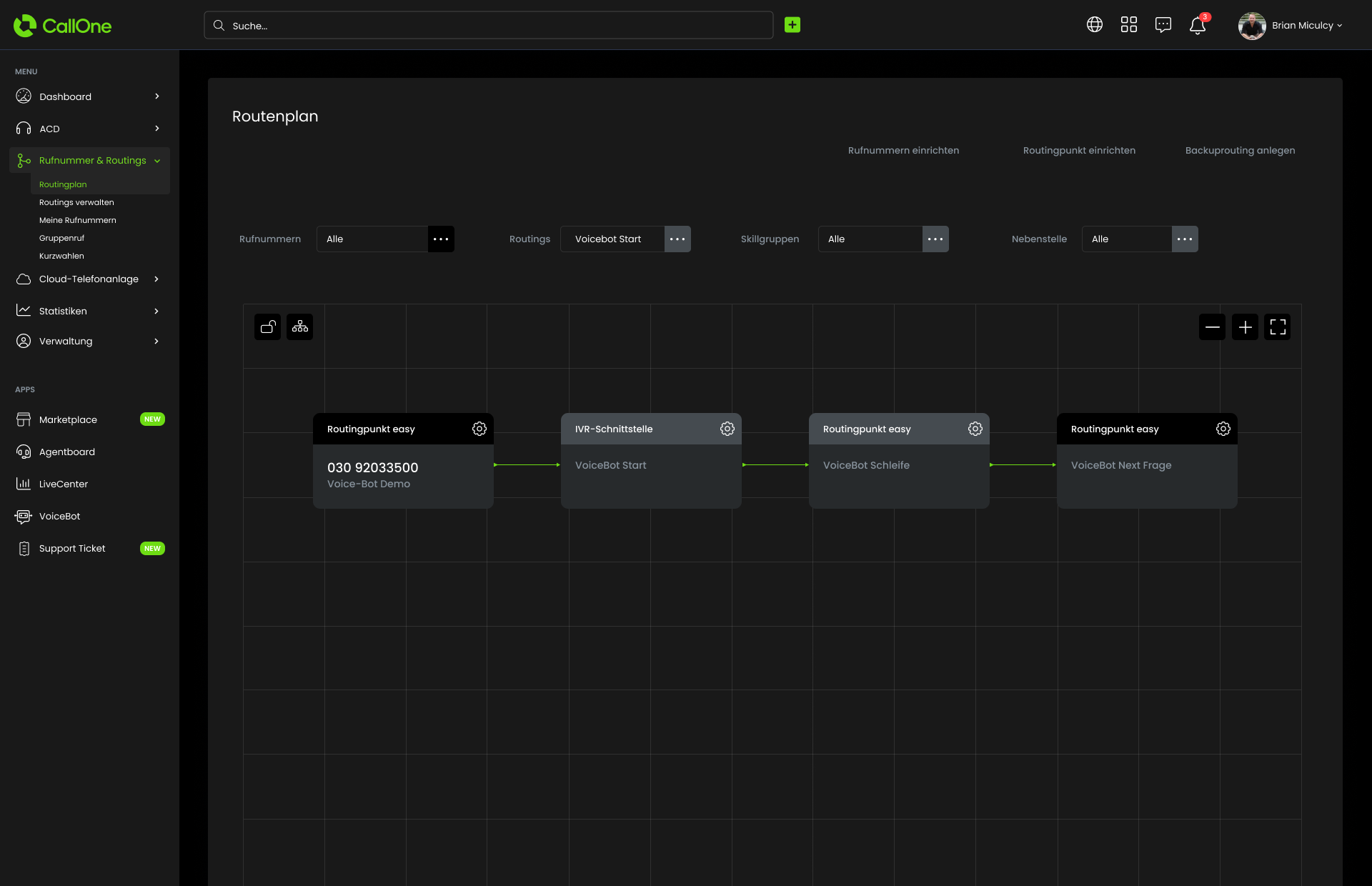
Task: Open the network topology icon view
Action: coord(299,326)
